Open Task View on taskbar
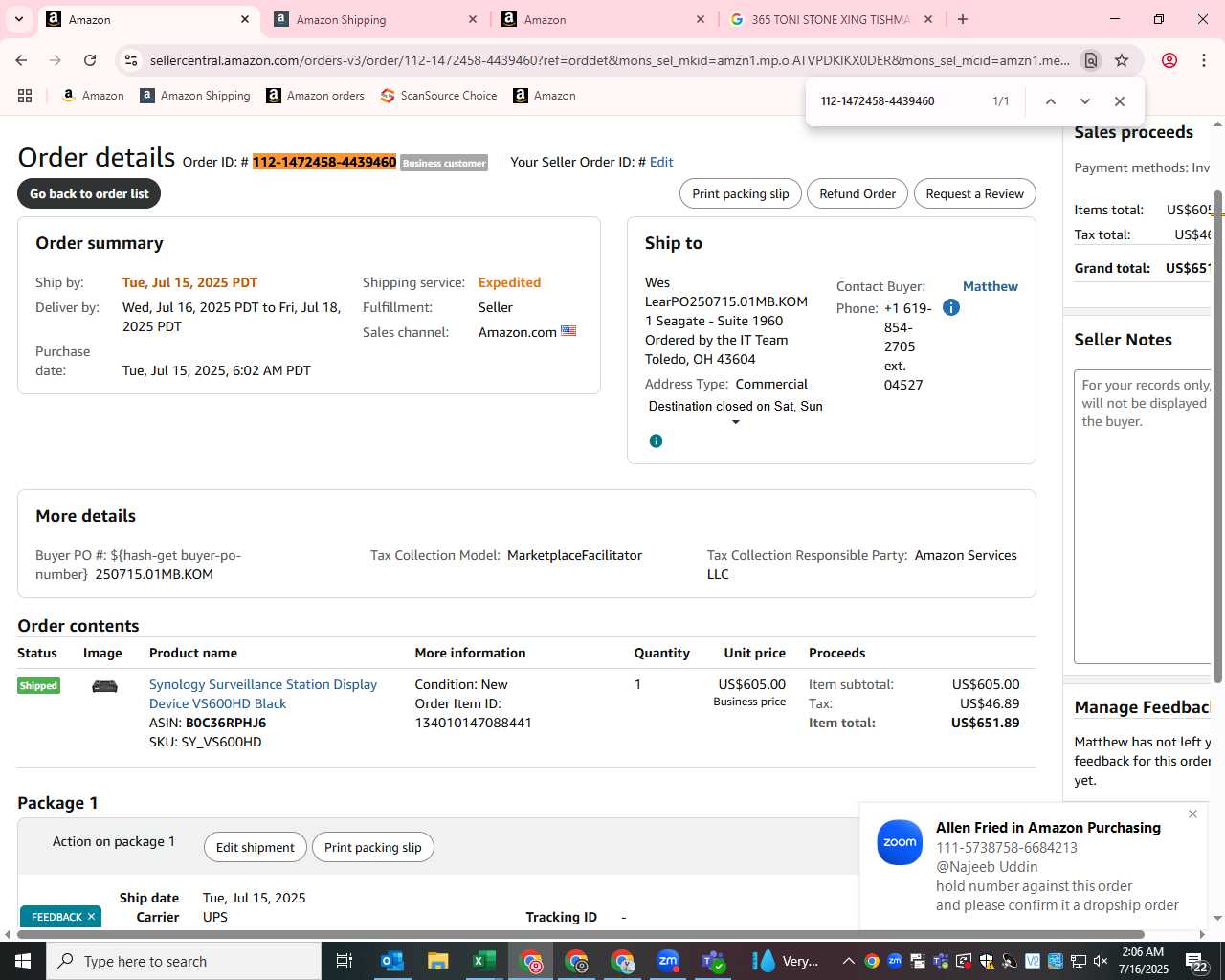The height and width of the screenshot is (980, 1225). pyautogui.click(x=345, y=961)
